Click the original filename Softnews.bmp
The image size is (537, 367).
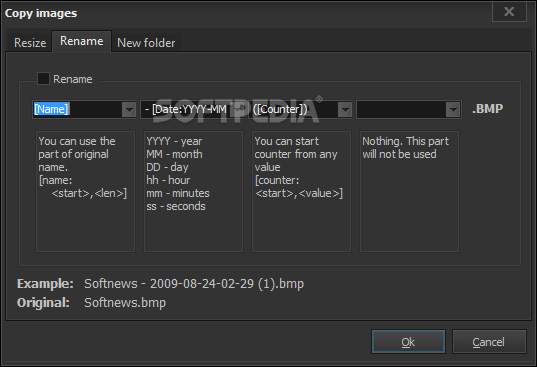point(125,303)
